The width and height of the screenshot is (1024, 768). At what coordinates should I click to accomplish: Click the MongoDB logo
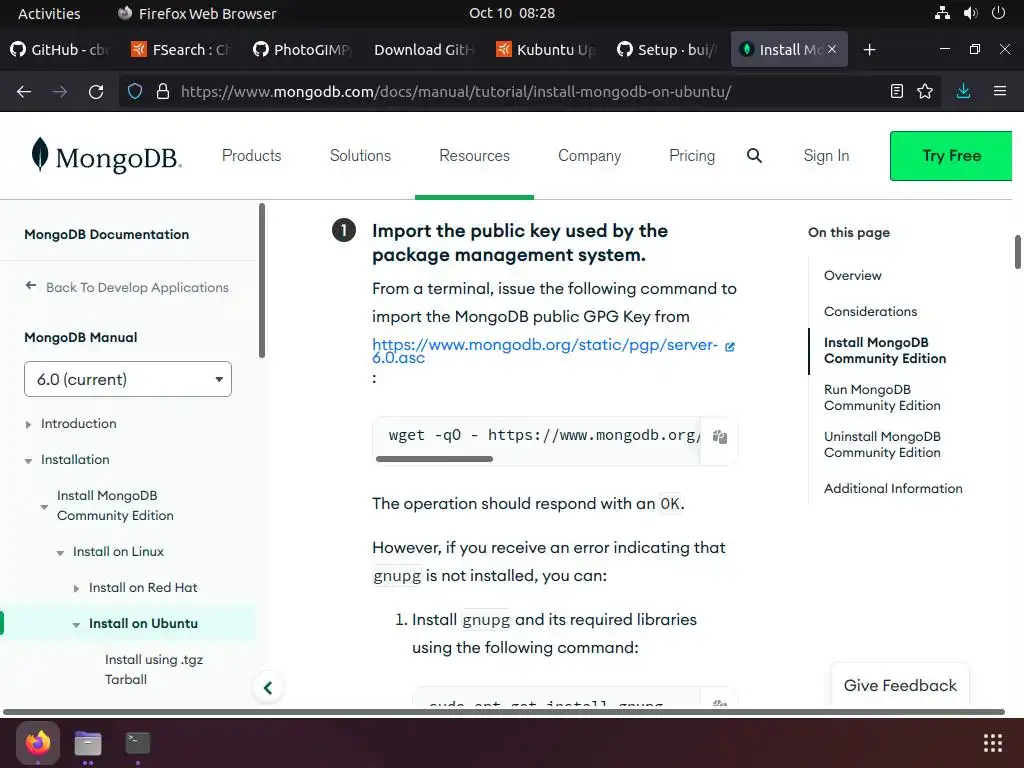tap(106, 155)
